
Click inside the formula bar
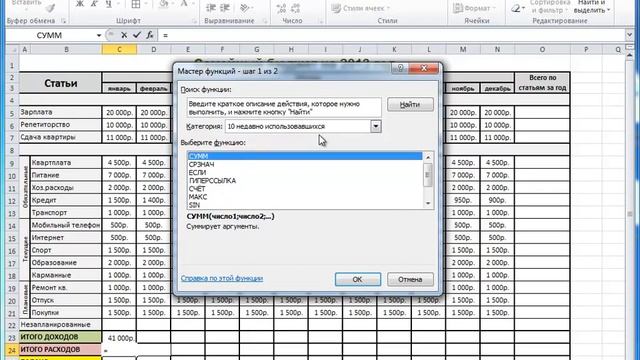pos(392,36)
